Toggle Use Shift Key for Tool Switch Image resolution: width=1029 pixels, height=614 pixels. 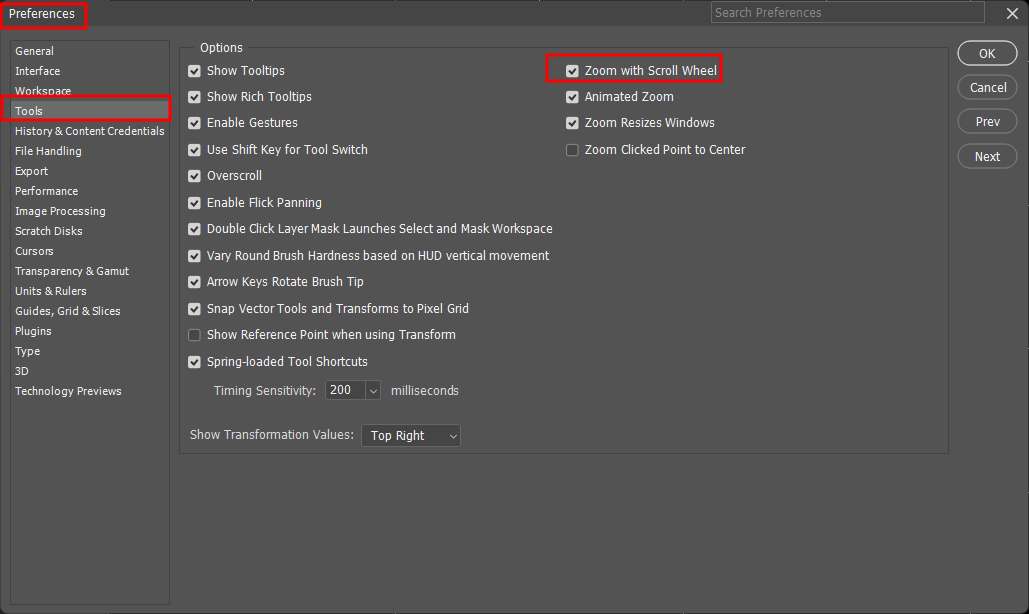[194, 150]
